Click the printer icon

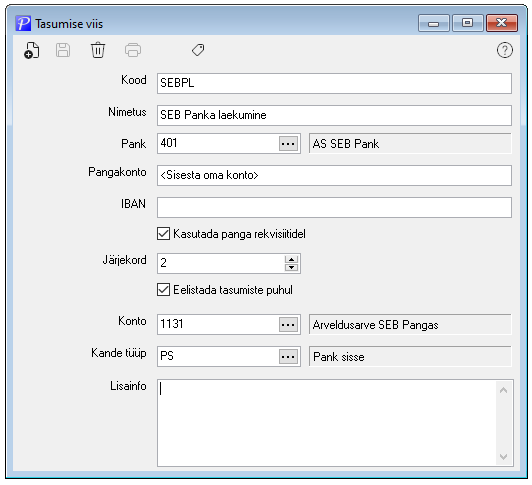click(133, 50)
